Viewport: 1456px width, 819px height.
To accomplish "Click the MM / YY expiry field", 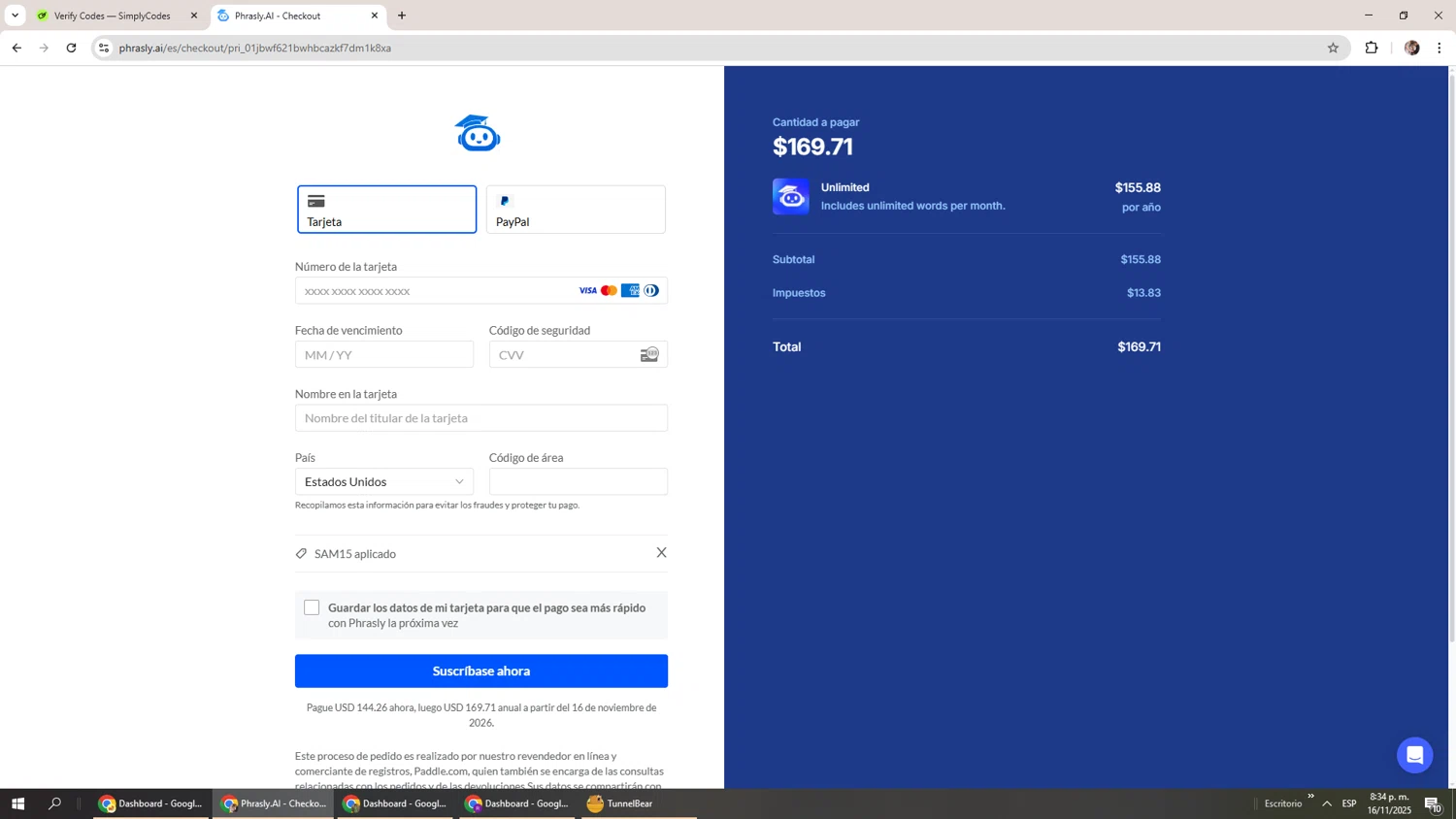I will (384, 355).
